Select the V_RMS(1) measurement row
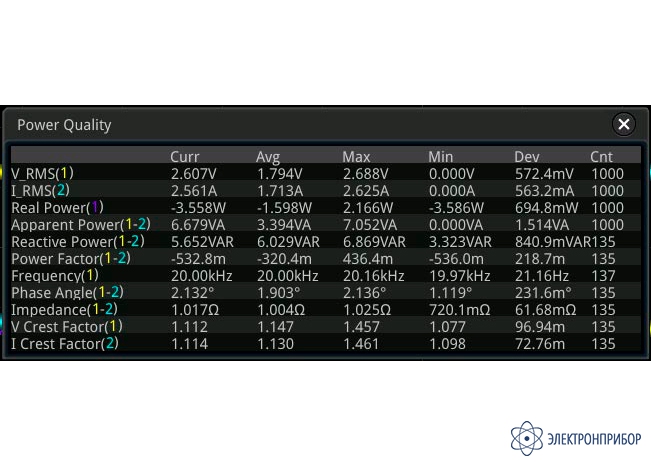651x466 pixels. [x=326, y=173]
